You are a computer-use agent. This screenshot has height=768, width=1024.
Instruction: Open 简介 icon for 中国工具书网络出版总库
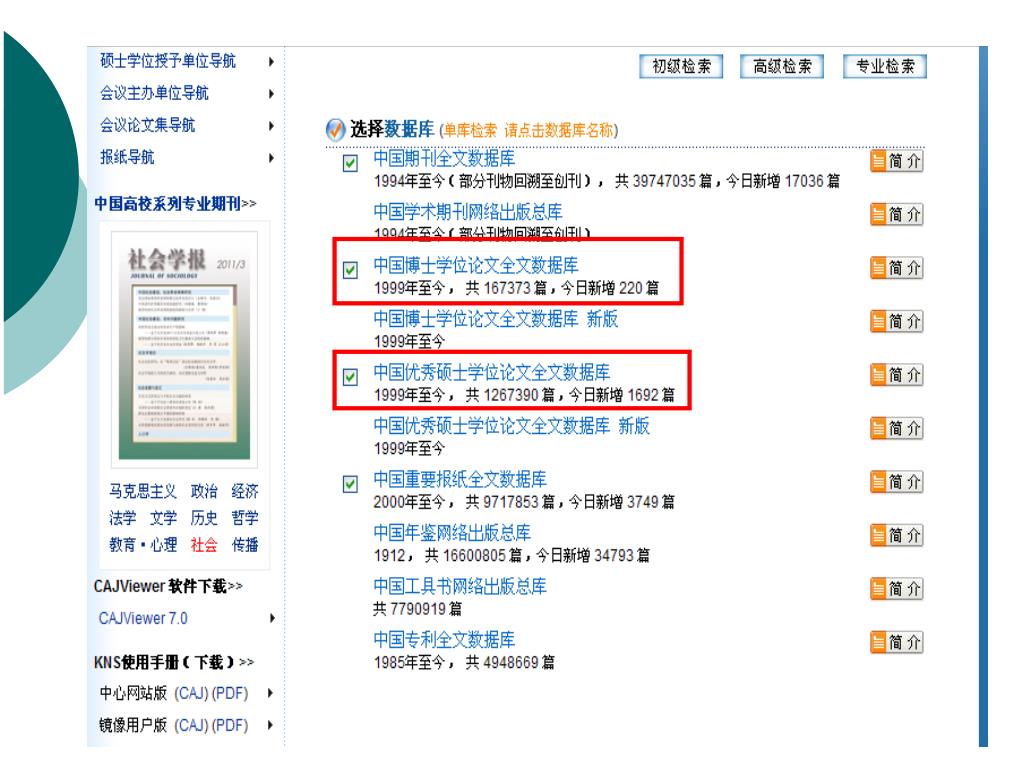[897, 589]
